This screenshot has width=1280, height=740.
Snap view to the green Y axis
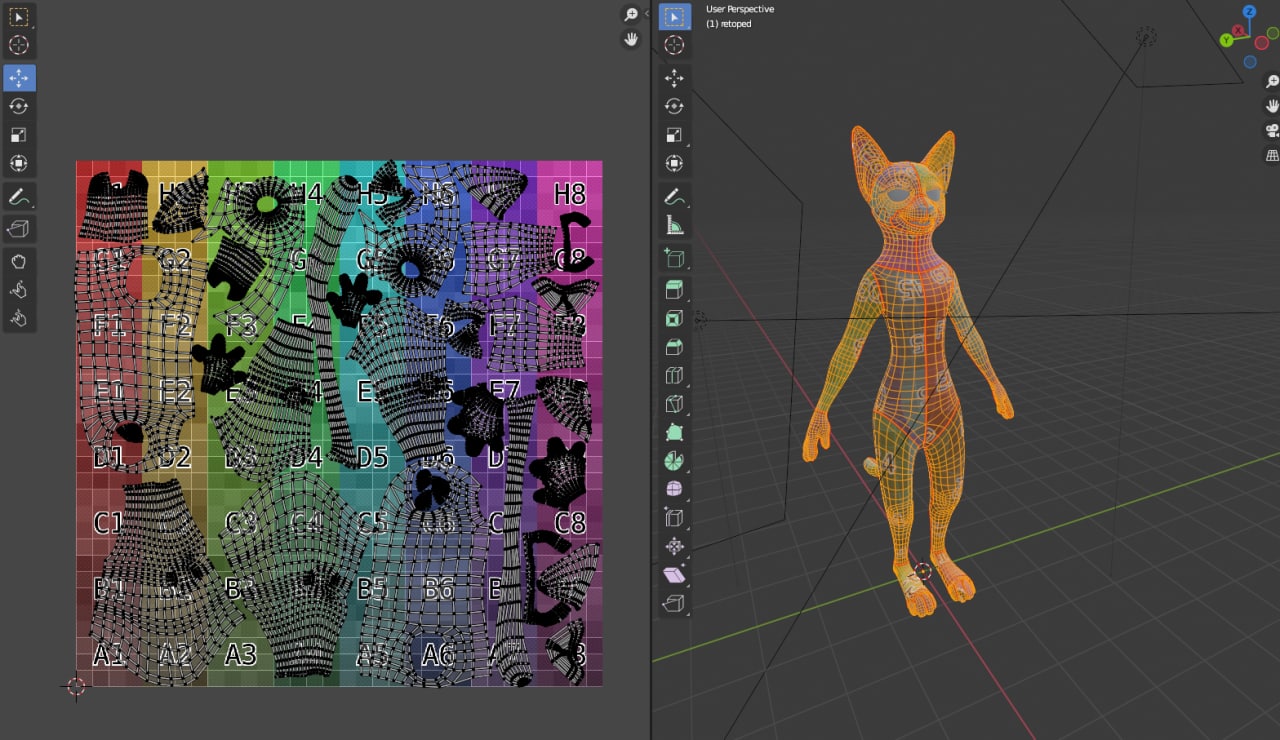tap(1227, 41)
